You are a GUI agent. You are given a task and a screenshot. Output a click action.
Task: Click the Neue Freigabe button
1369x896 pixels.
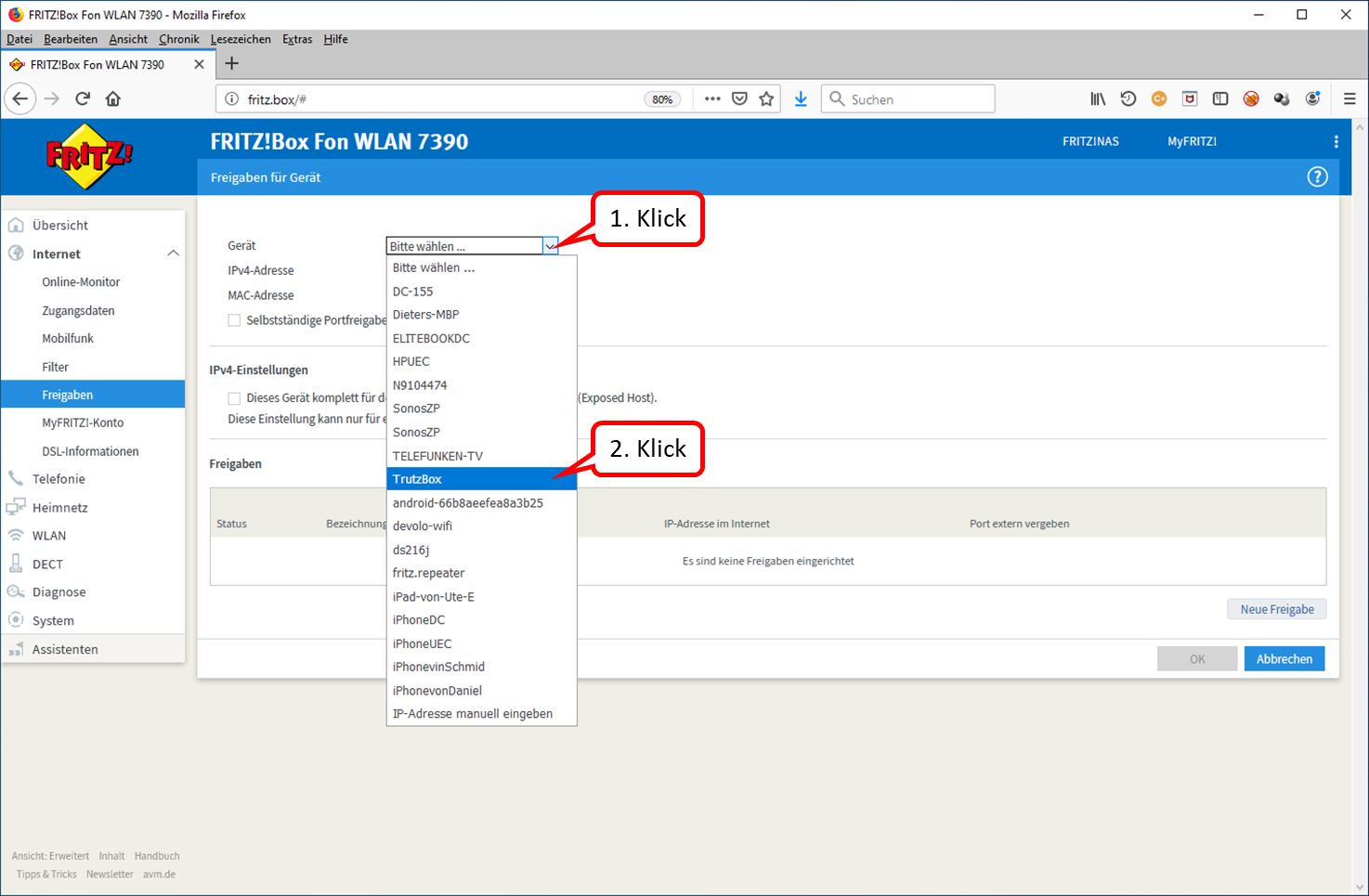(1277, 609)
